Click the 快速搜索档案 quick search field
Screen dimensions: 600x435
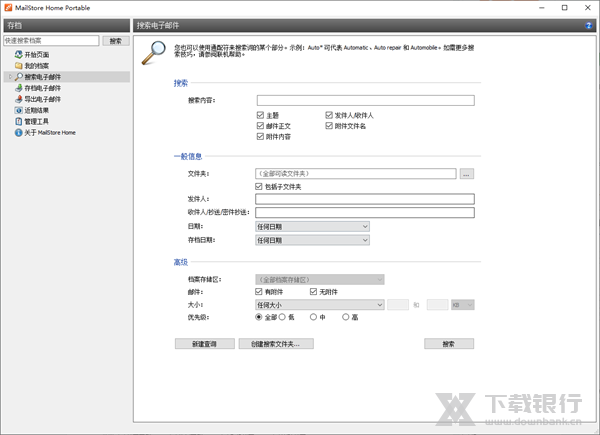click(x=51, y=41)
